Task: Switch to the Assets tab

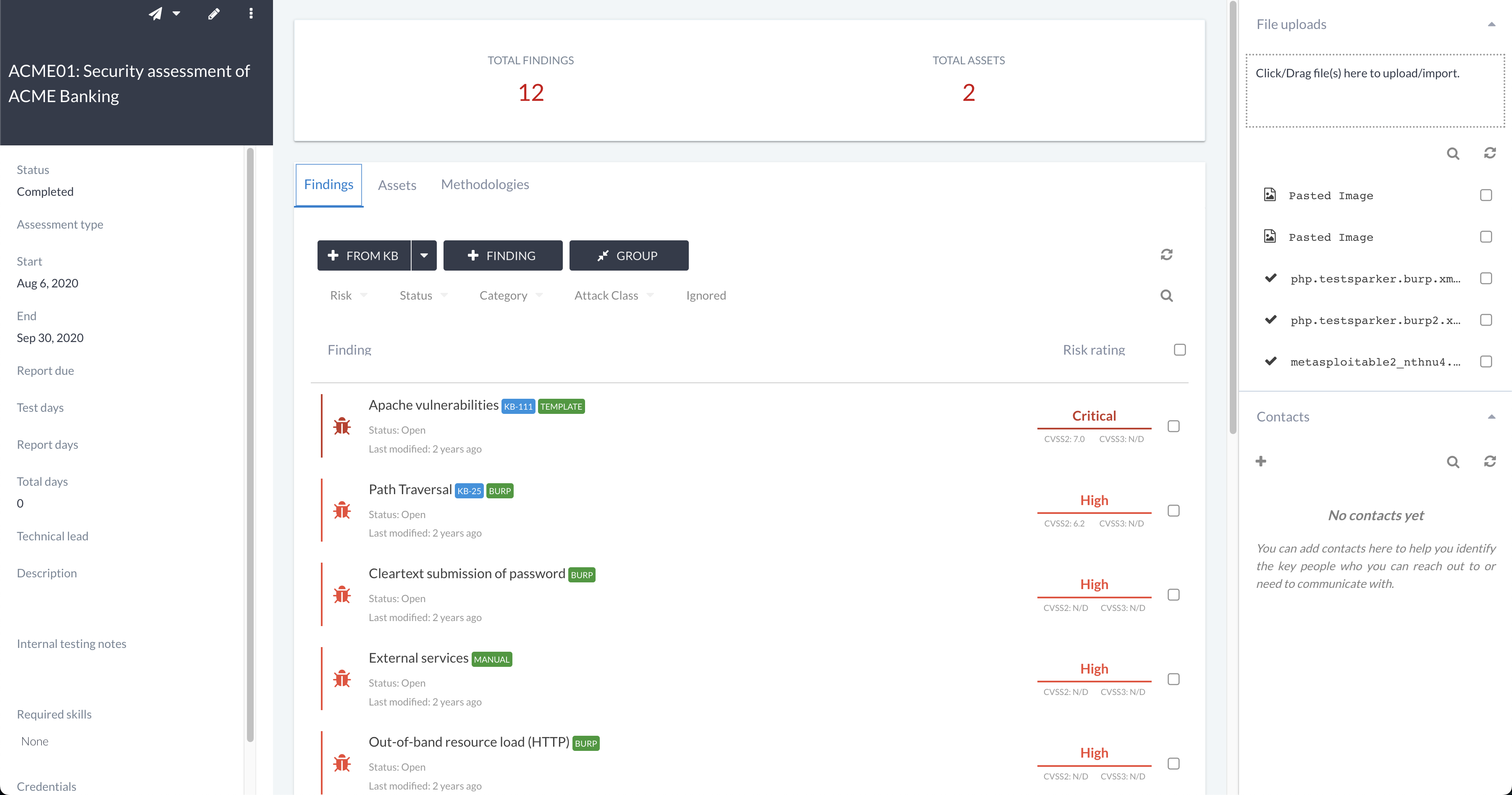Action: point(397,185)
